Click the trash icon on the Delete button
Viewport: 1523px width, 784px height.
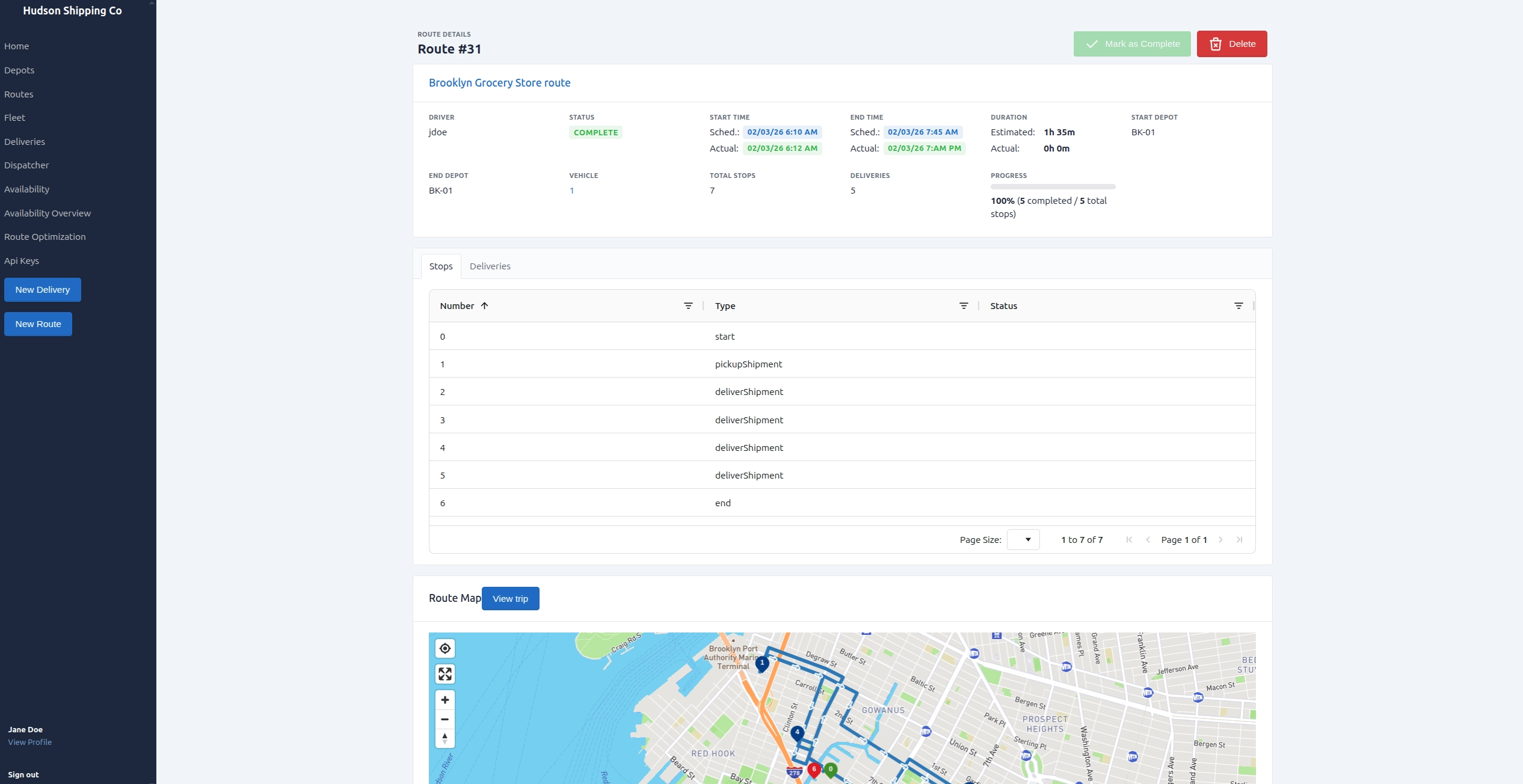1216,43
